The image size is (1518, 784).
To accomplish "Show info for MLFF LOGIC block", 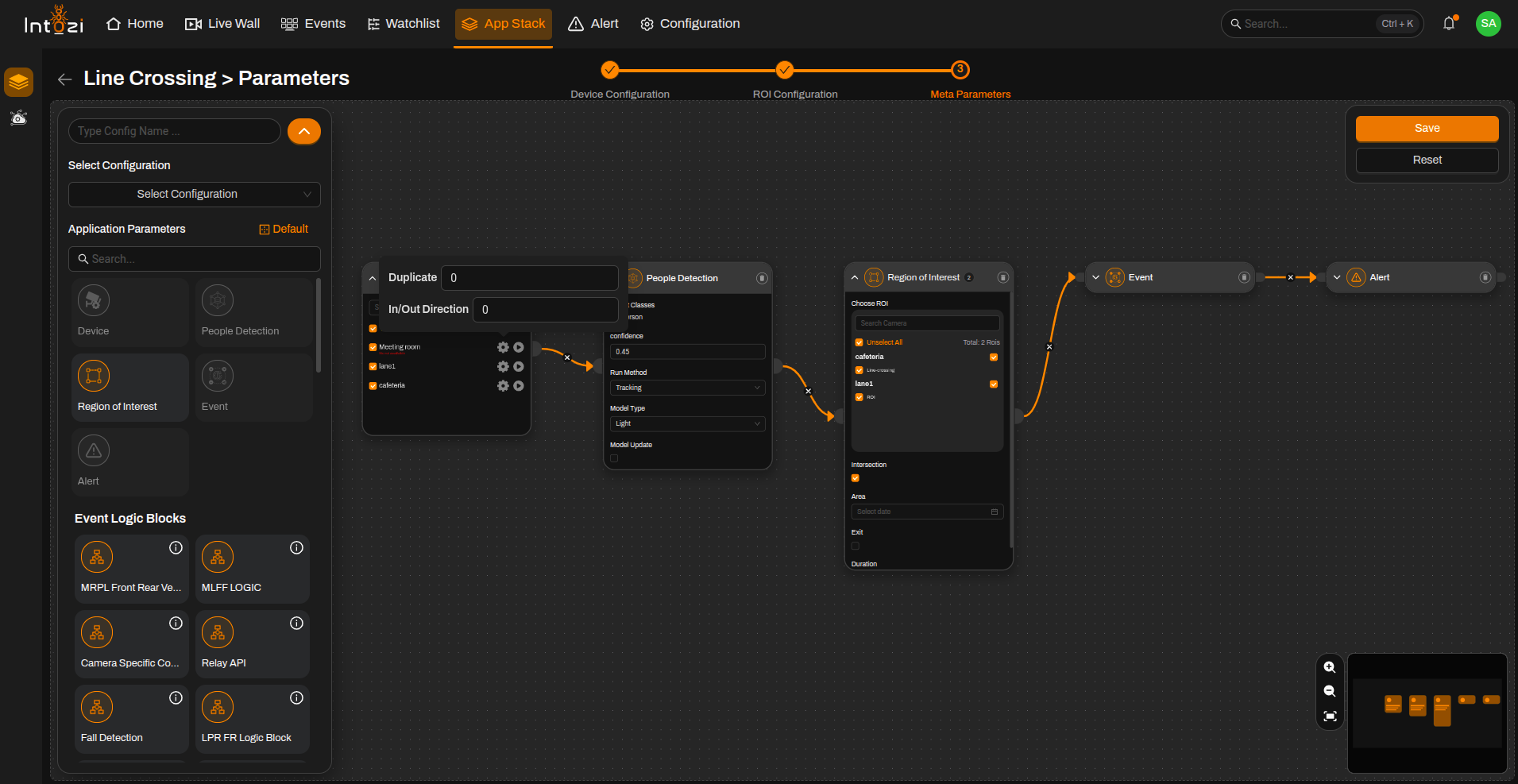I will pos(297,548).
